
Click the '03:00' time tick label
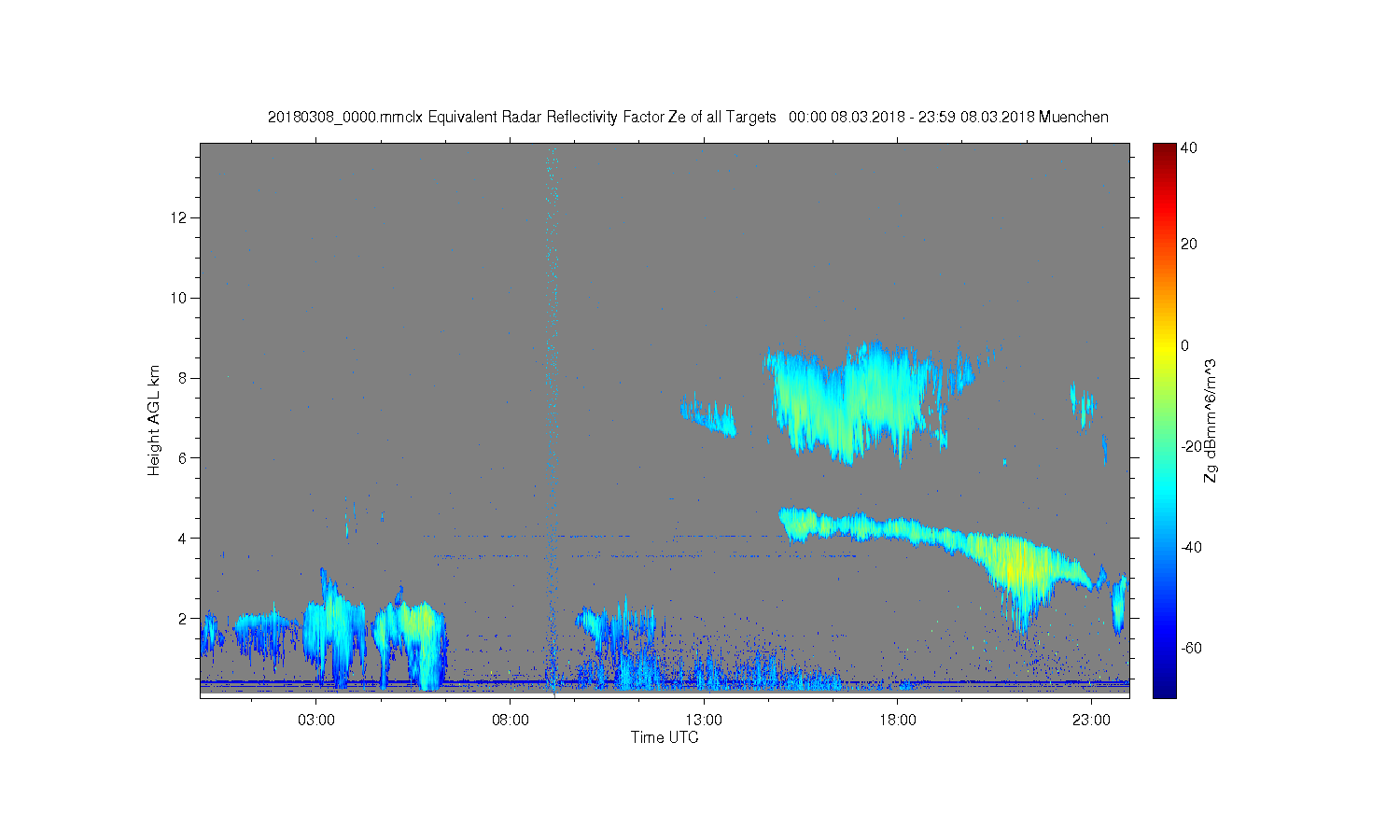[316, 721]
